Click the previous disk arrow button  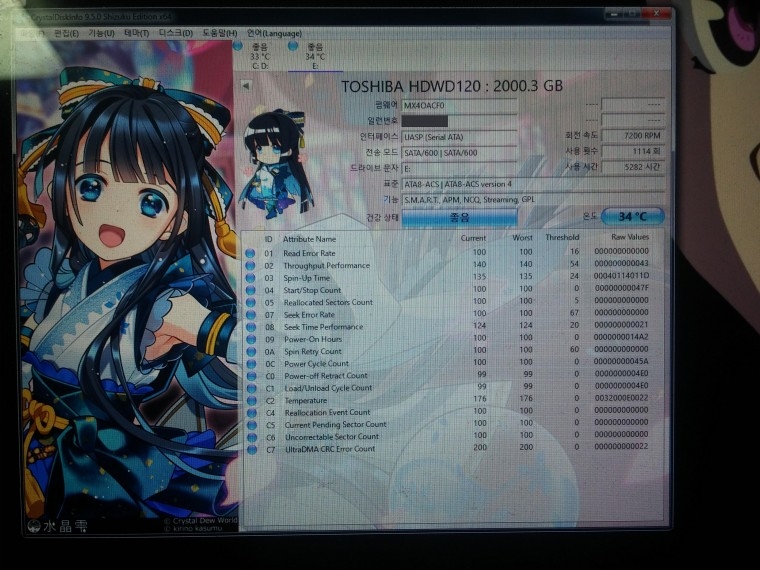[x=246, y=86]
